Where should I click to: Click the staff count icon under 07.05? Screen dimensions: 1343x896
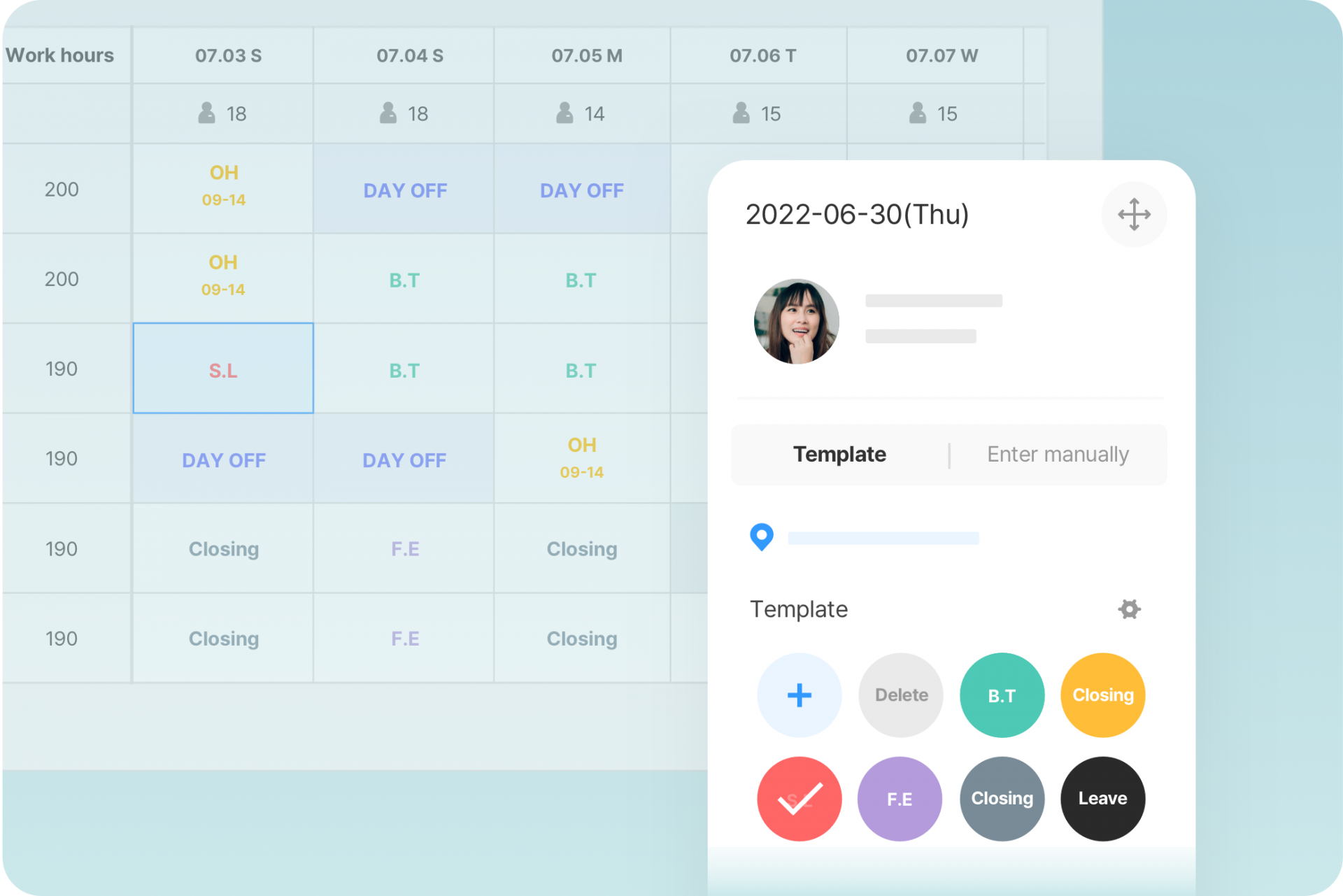pos(564,113)
